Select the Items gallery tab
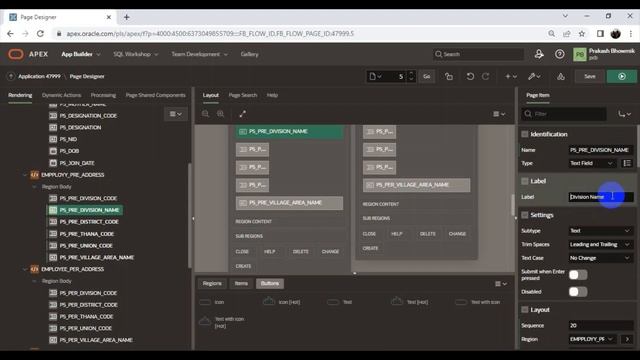 241,284
